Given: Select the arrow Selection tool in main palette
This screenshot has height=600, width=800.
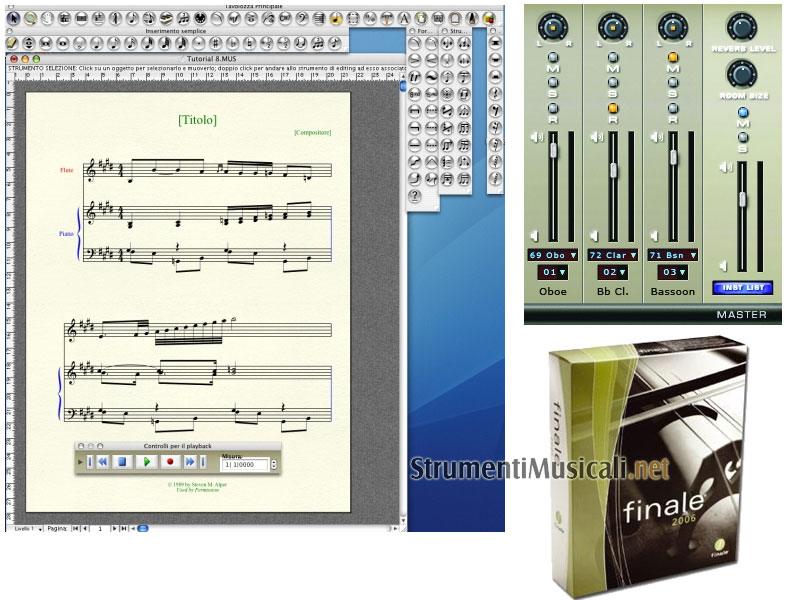Looking at the screenshot, I should click(x=13, y=19).
